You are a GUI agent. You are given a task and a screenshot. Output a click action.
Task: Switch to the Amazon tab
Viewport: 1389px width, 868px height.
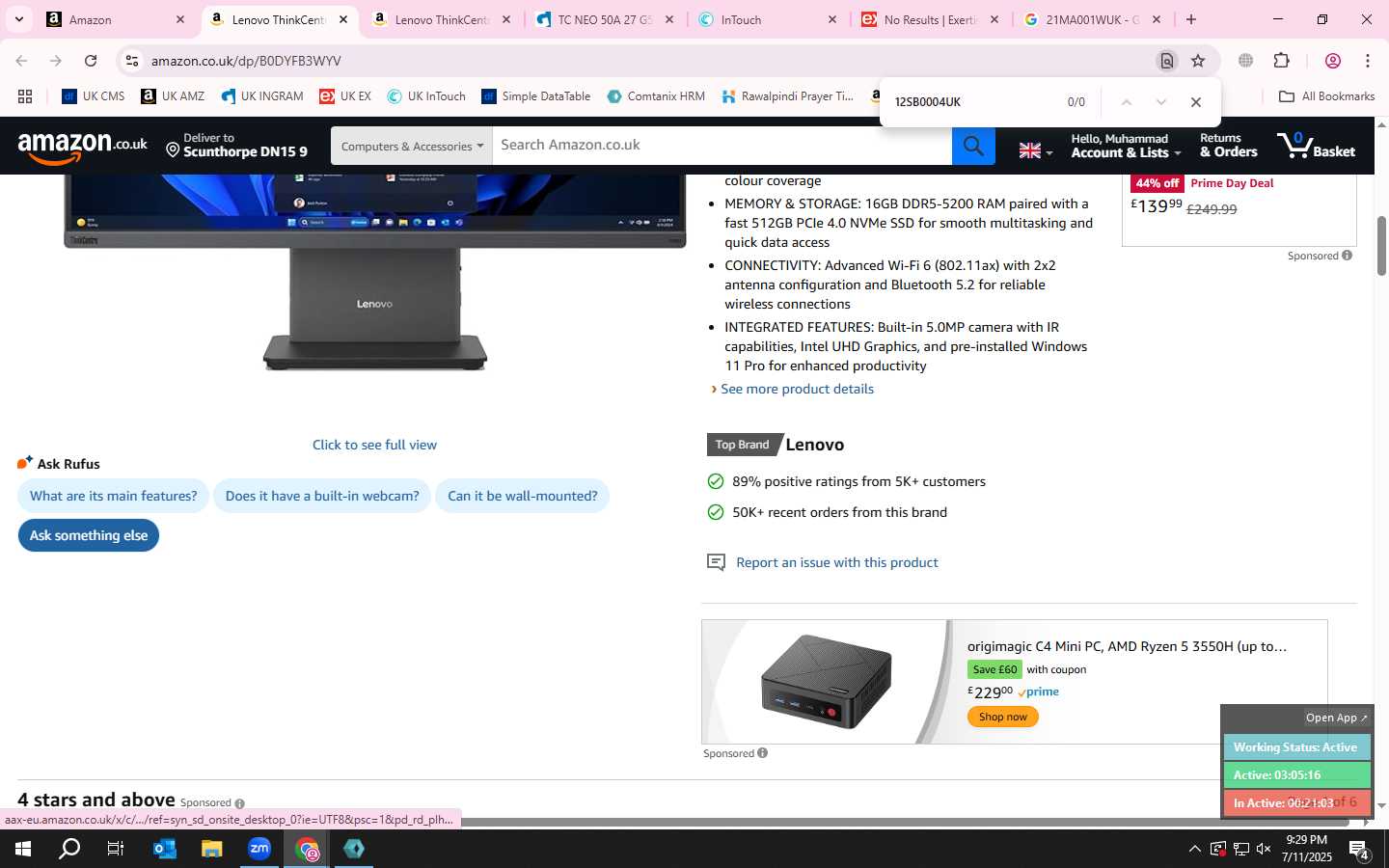pos(116,19)
